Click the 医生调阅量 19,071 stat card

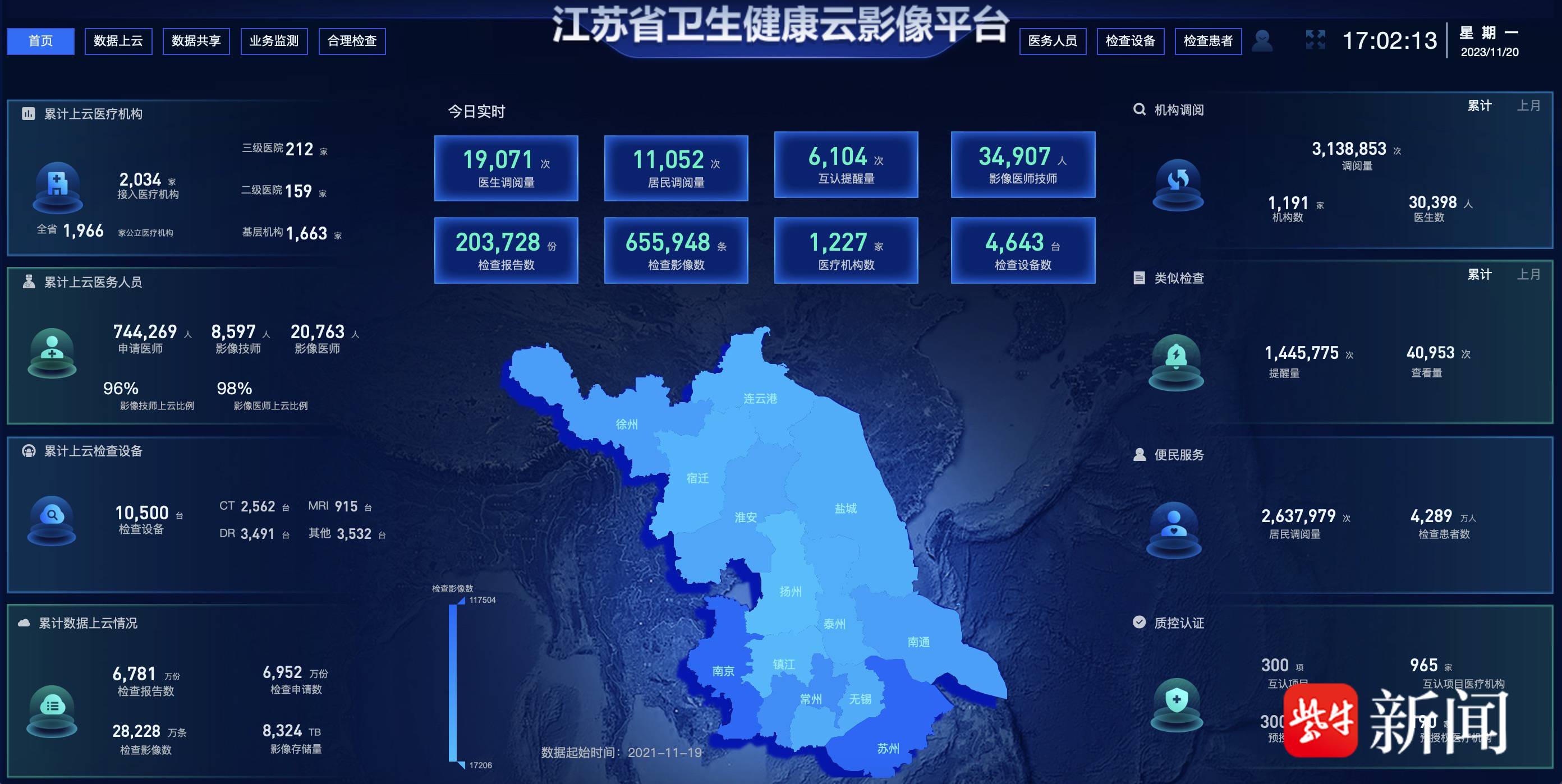click(506, 168)
